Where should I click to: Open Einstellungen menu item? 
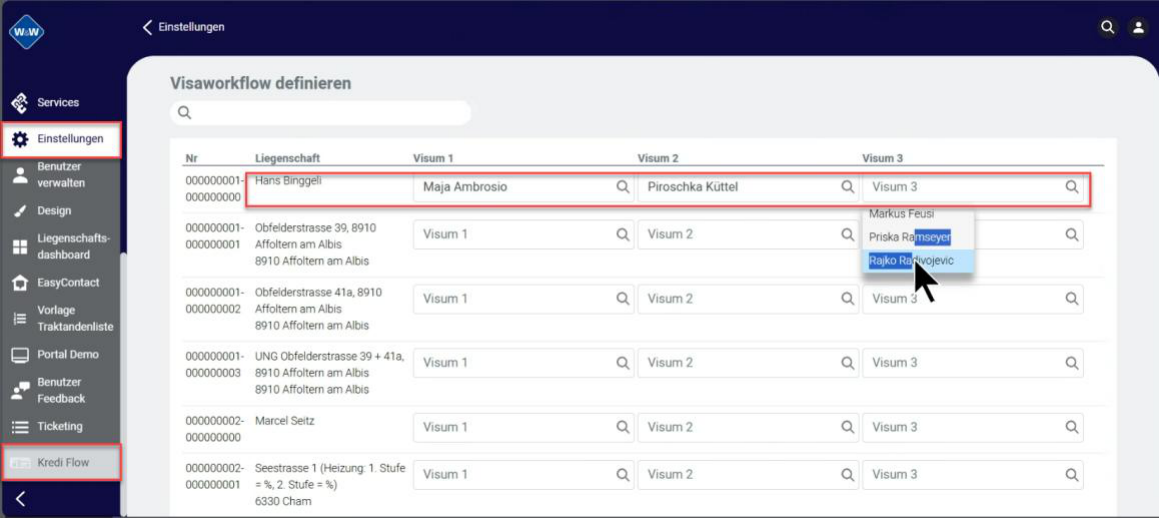pos(61,139)
